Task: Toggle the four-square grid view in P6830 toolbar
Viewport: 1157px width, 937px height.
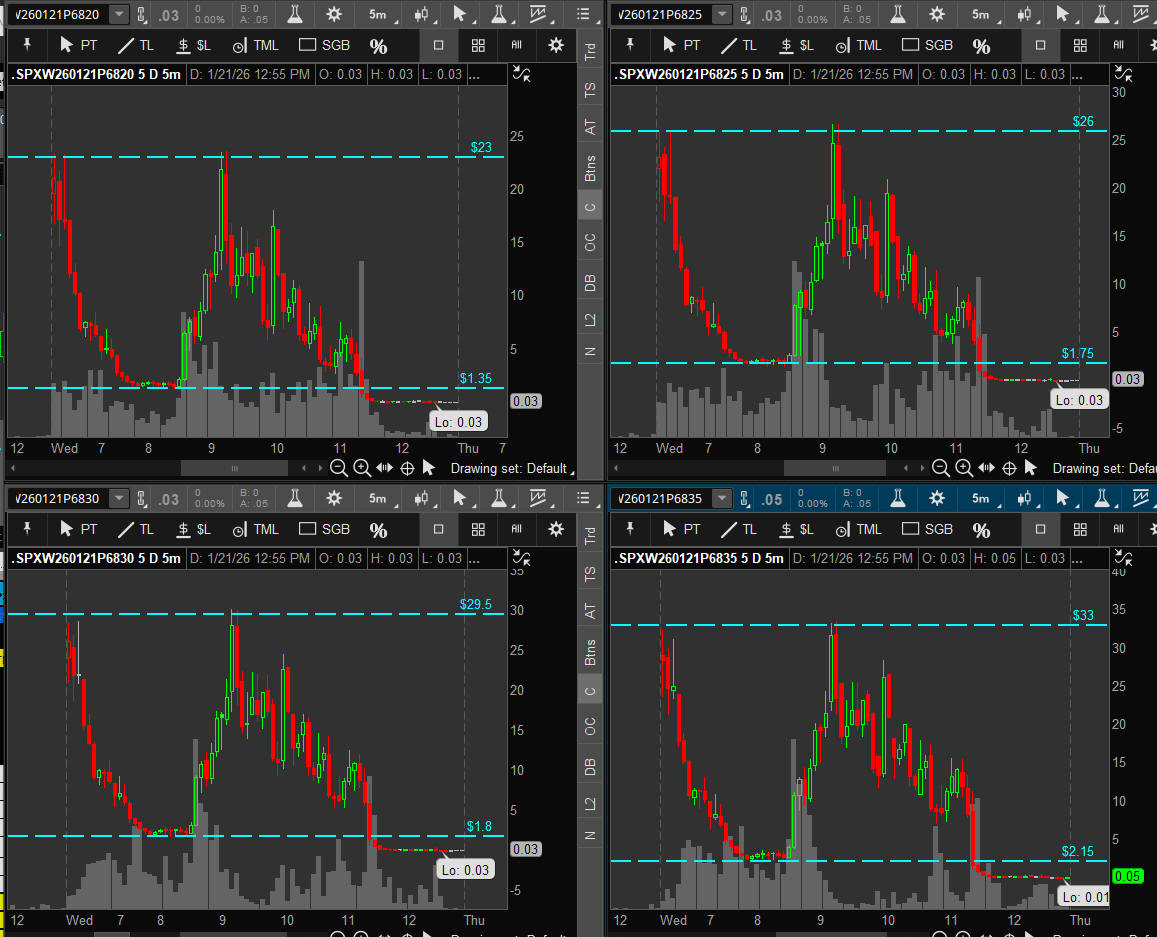Action: pyautogui.click(x=478, y=529)
